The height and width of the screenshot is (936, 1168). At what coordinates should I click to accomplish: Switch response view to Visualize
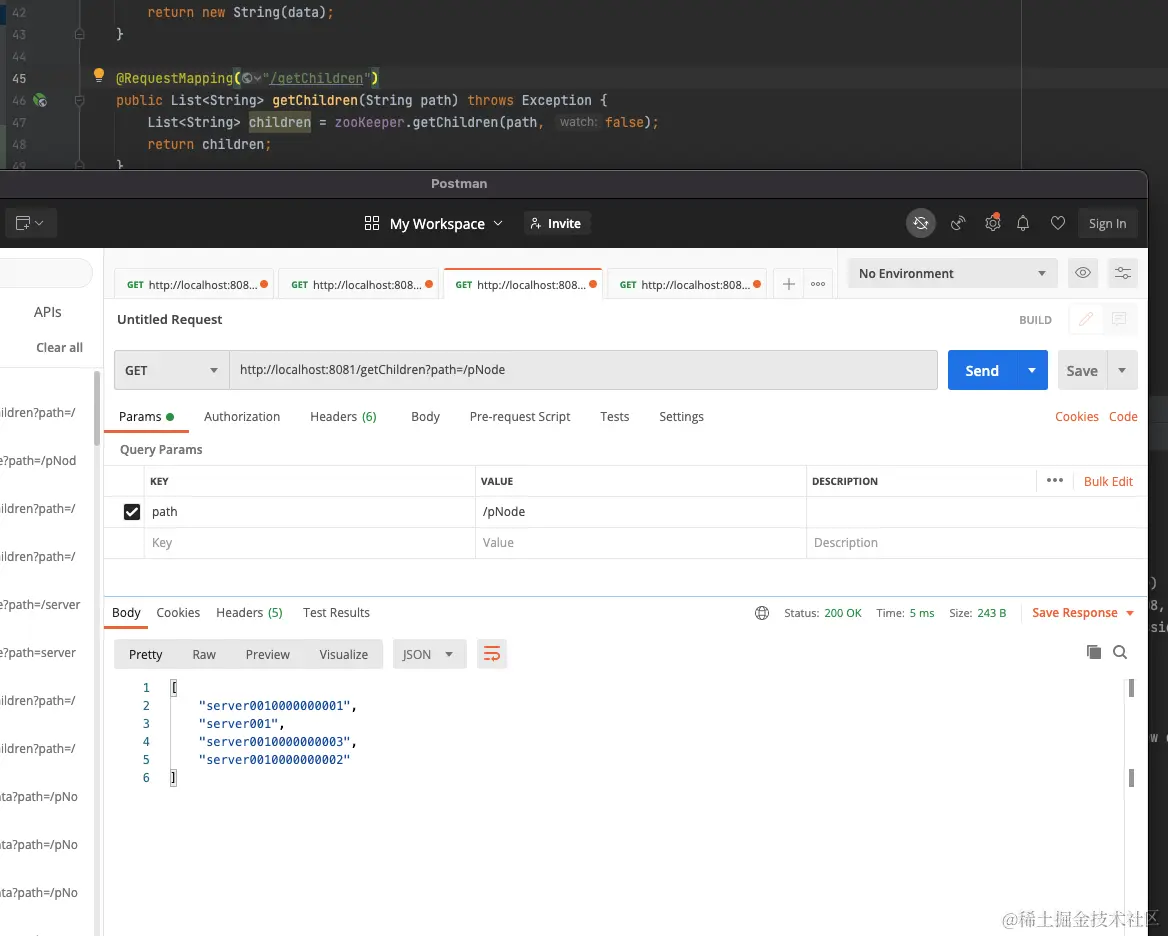tap(343, 654)
